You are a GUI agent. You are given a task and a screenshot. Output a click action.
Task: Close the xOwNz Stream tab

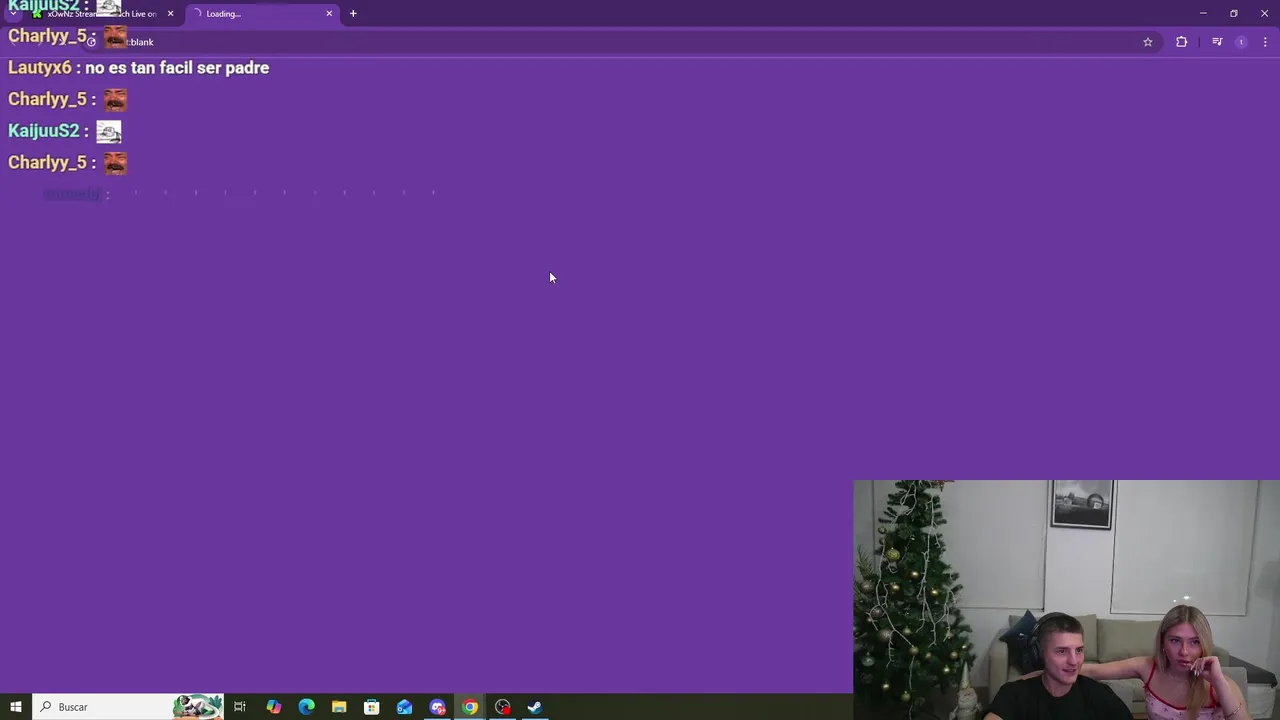tap(170, 14)
